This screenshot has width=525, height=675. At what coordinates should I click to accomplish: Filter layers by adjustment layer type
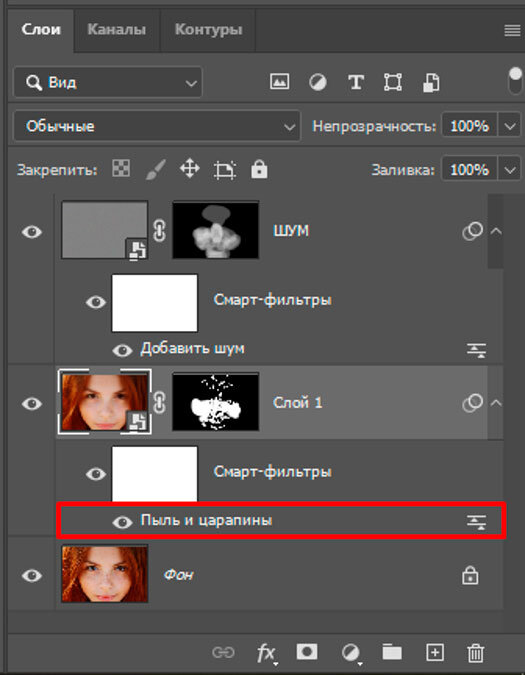318,82
